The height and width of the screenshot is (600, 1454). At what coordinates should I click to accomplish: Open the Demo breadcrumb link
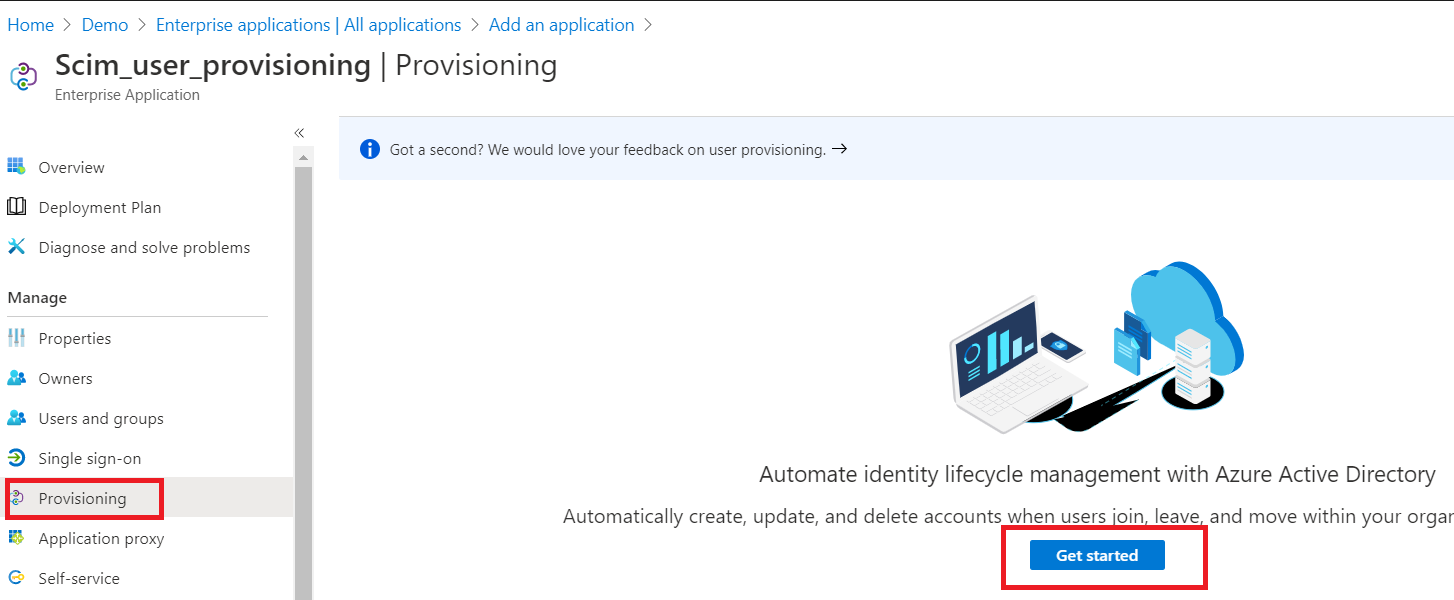coord(104,24)
